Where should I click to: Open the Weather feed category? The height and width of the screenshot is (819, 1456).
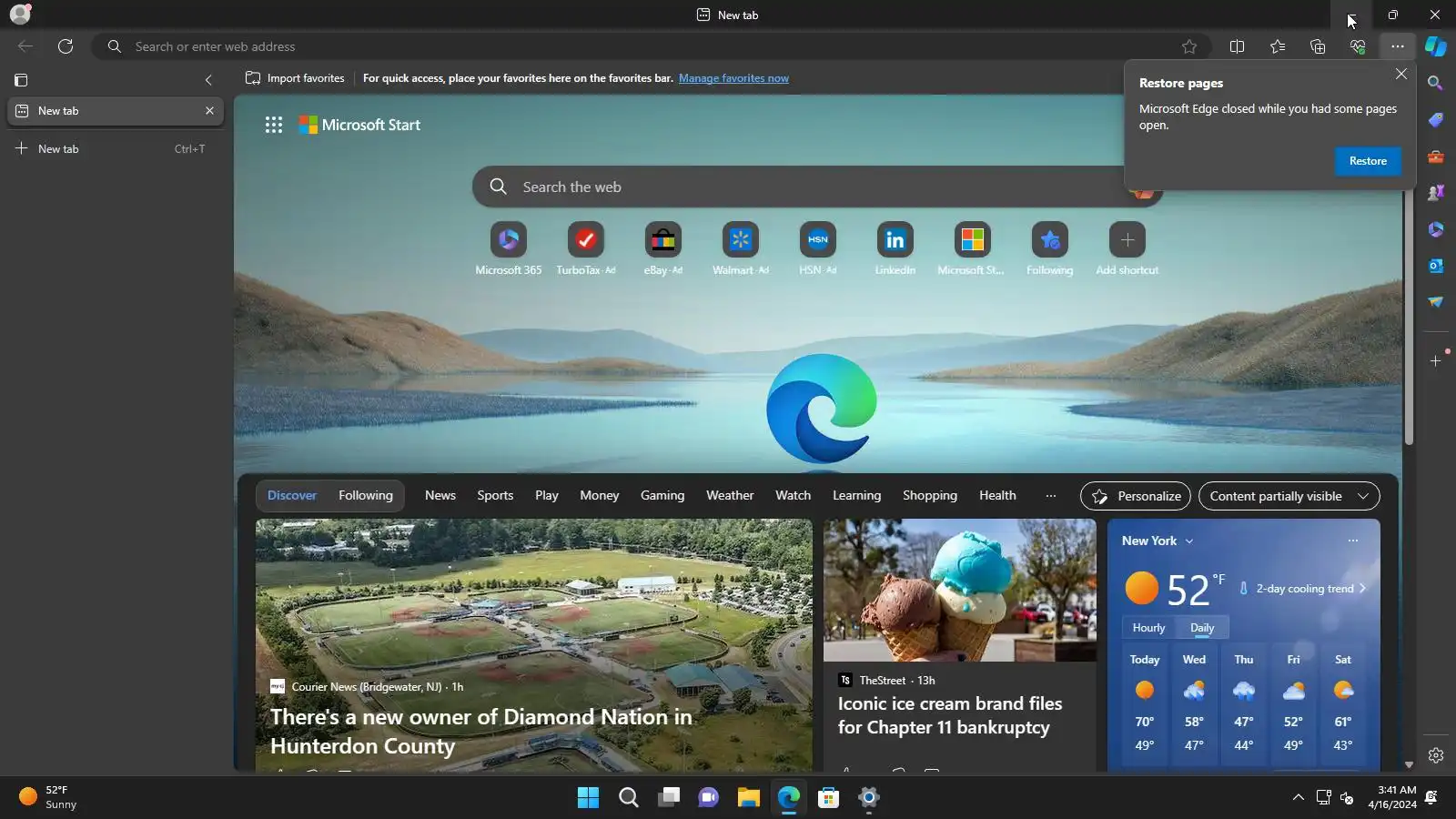pos(730,496)
